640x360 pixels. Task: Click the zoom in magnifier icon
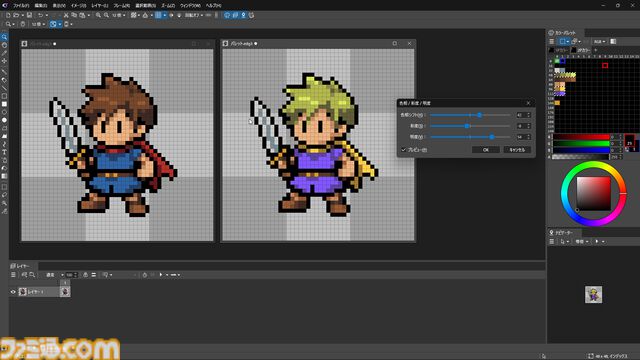pyautogui.click(x=98, y=15)
